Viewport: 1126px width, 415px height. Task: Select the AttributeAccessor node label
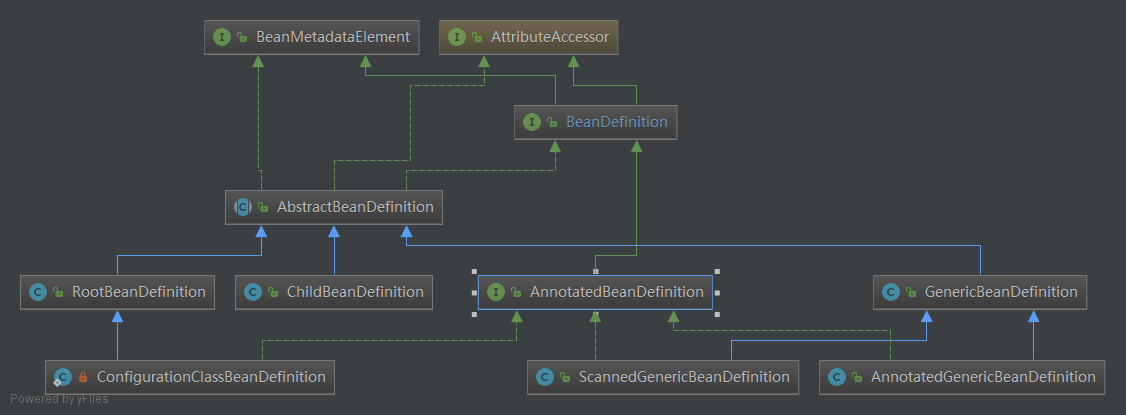pos(548,37)
